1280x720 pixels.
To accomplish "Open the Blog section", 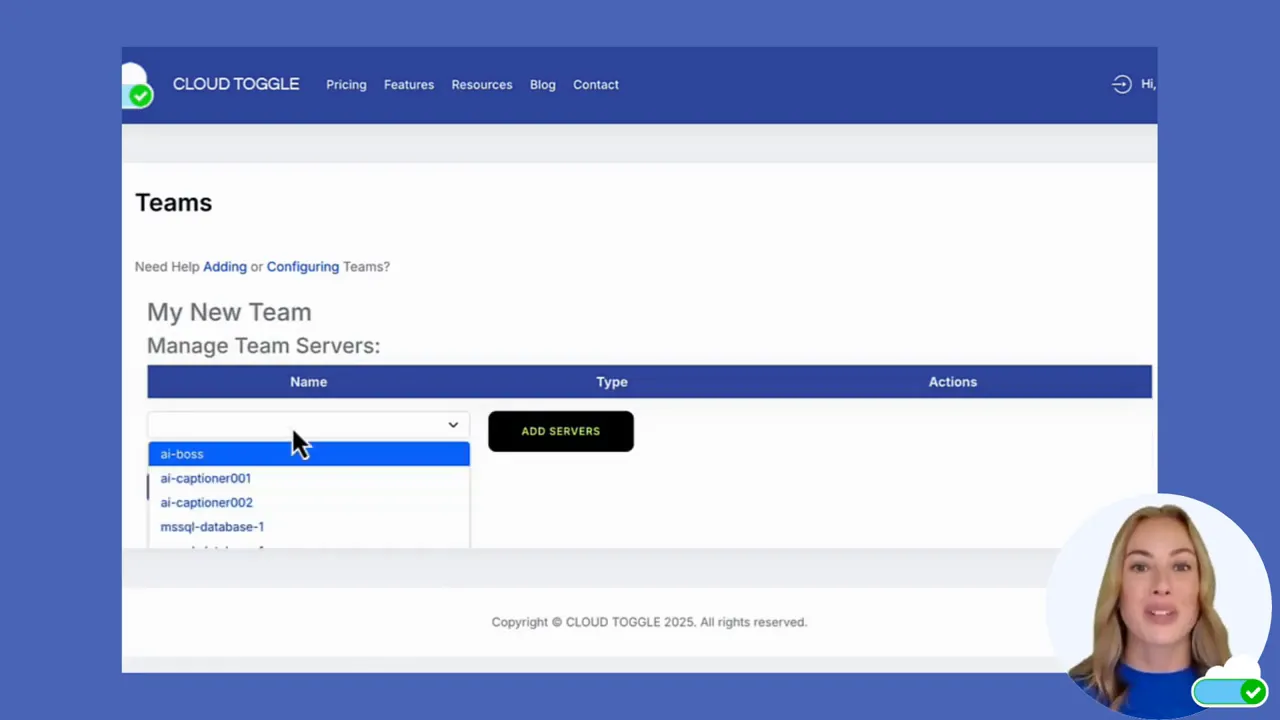I will pyautogui.click(x=542, y=84).
